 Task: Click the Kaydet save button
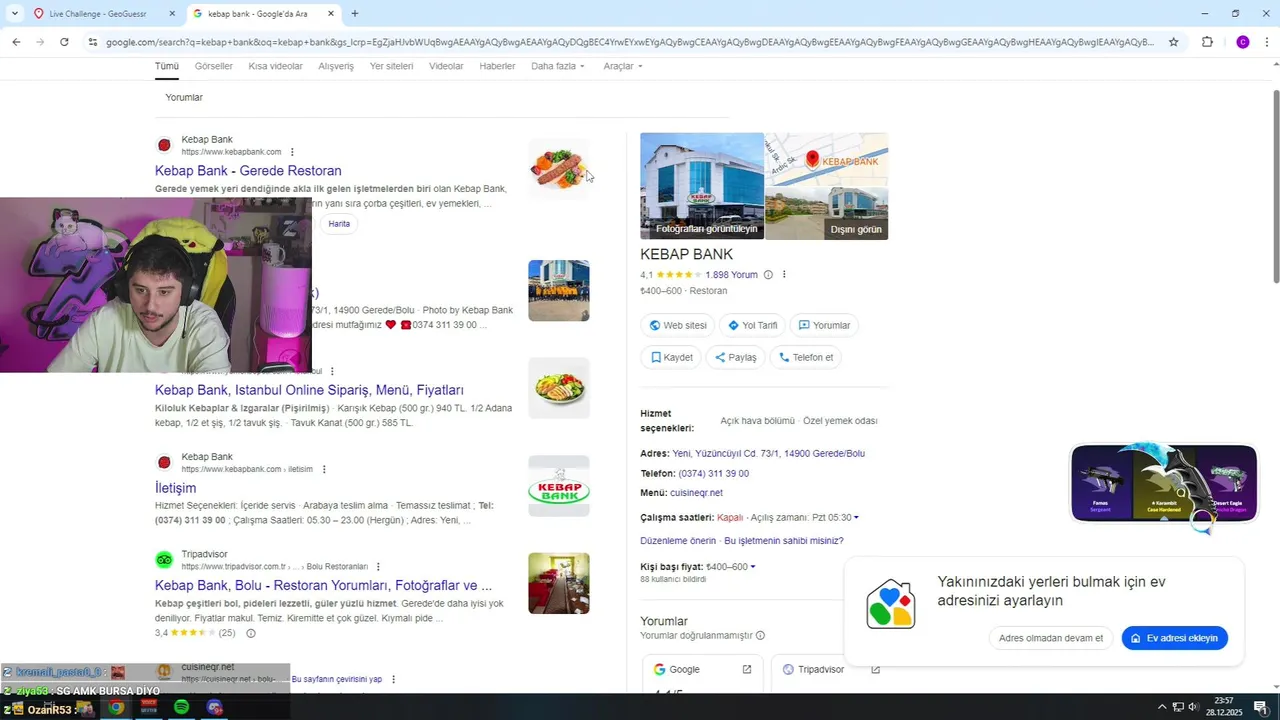click(672, 357)
